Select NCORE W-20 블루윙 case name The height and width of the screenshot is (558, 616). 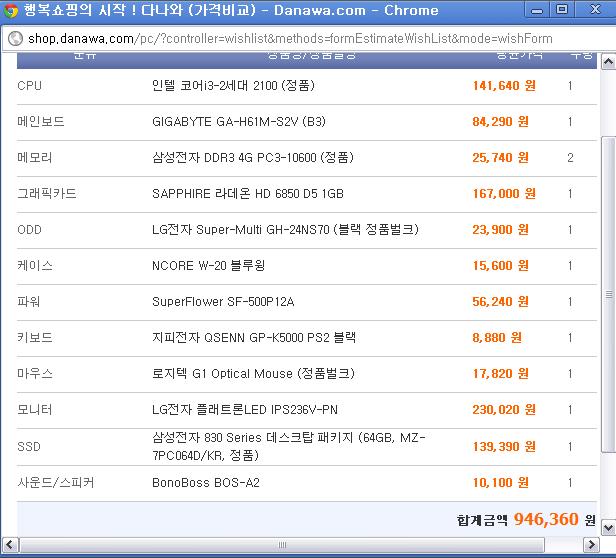point(209,266)
